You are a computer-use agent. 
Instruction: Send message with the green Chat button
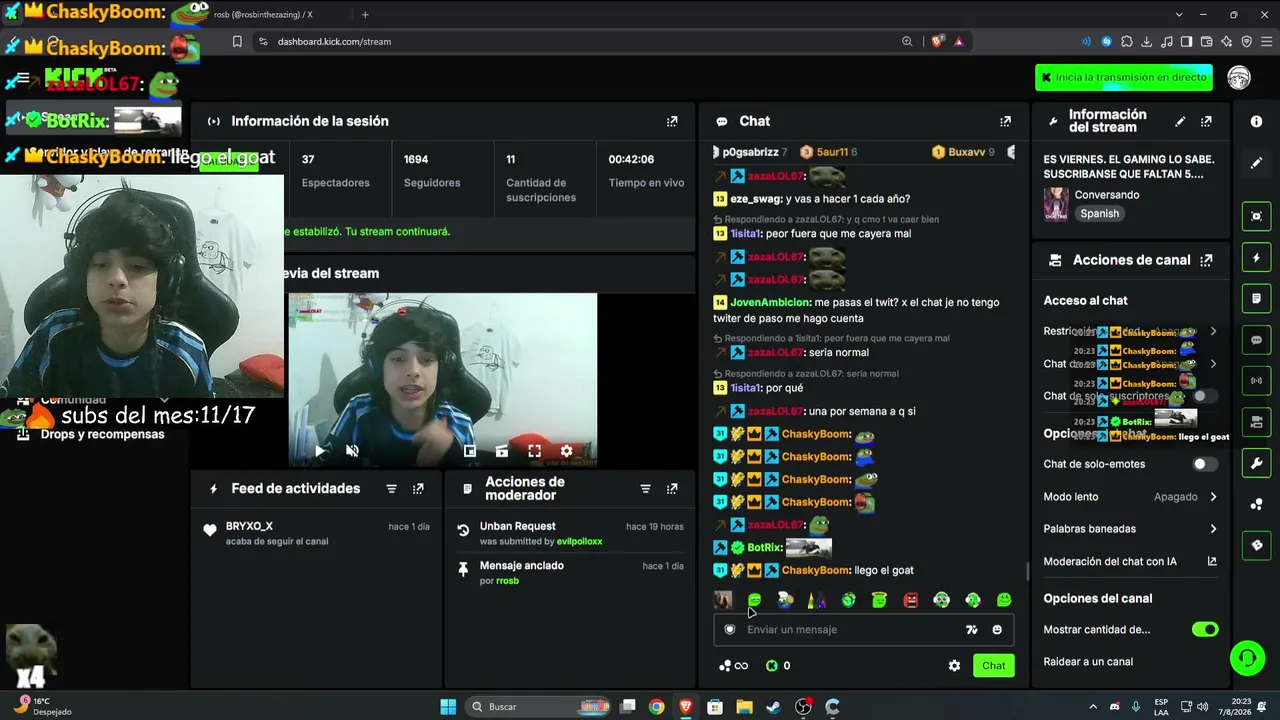click(994, 666)
